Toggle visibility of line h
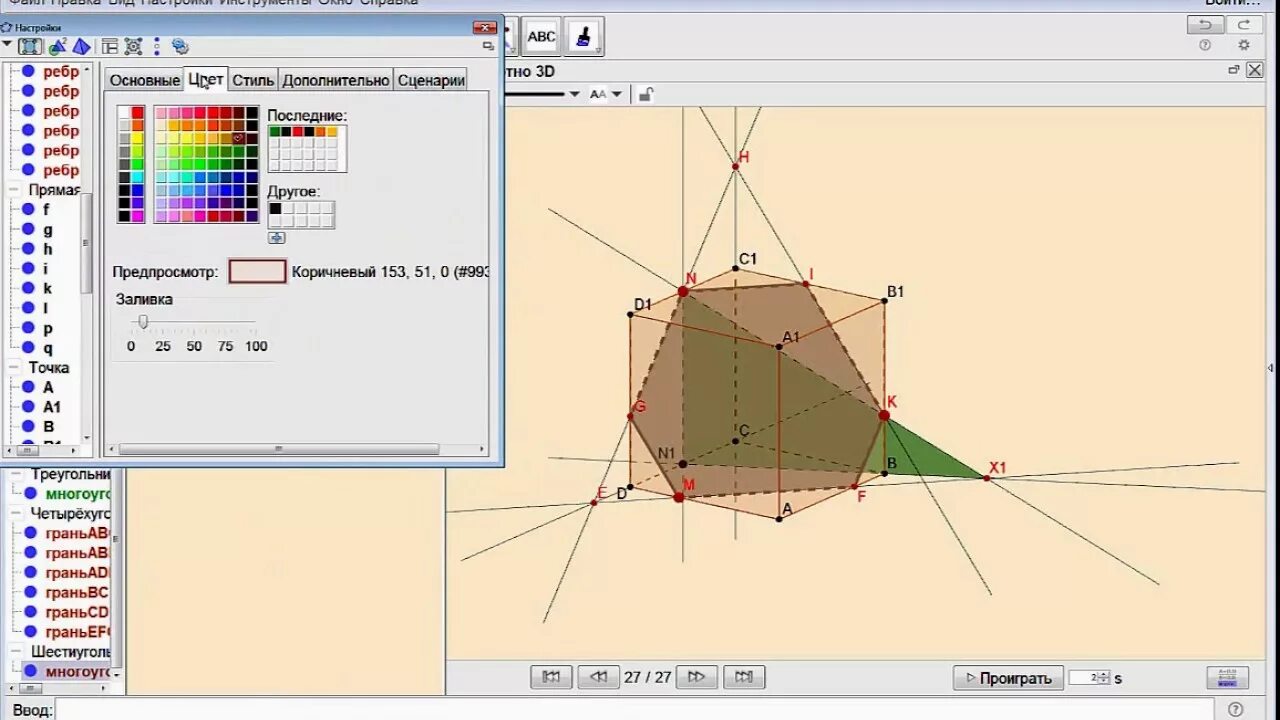This screenshot has width=1280, height=720. pos(28,249)
